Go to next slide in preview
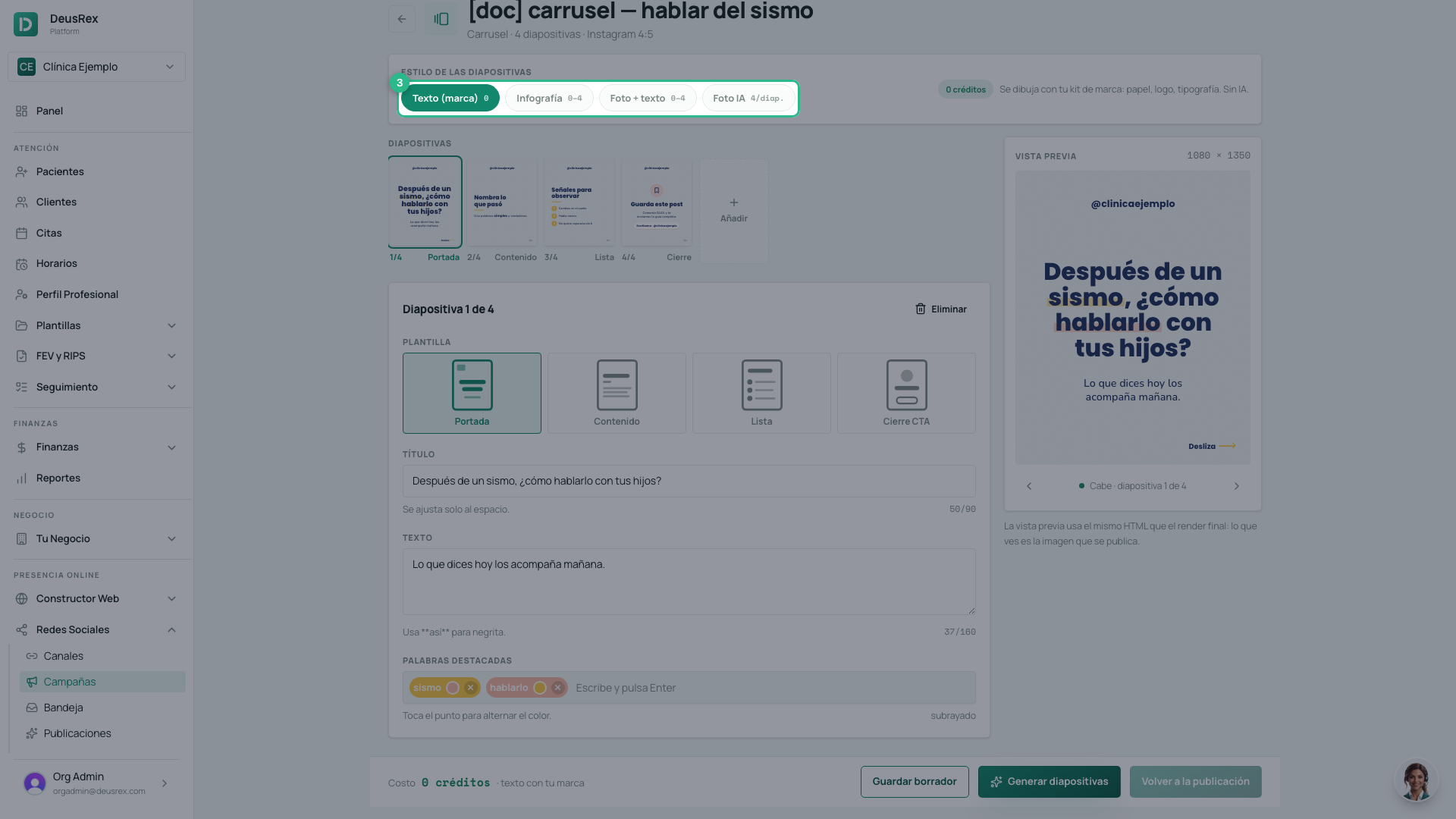 click(1236, 486)
